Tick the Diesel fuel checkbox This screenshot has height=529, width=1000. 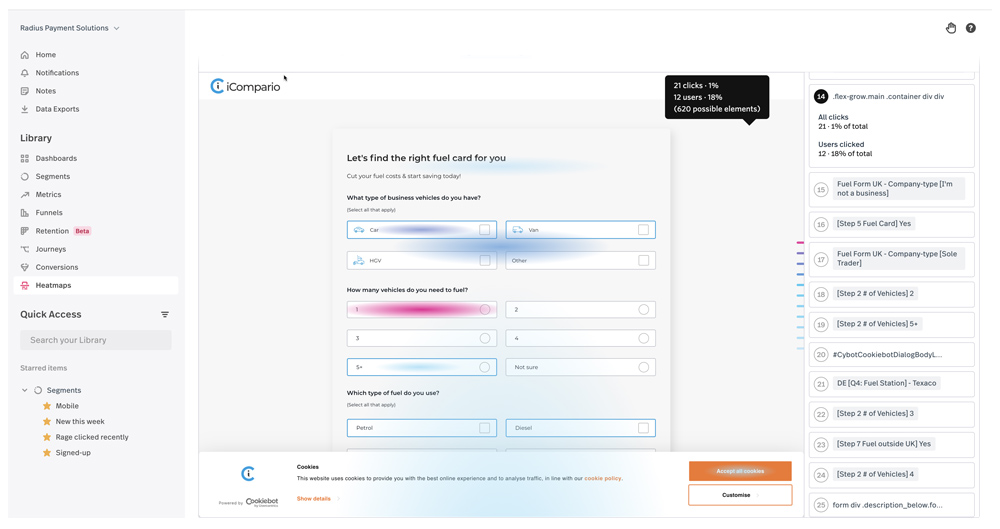(x=643, y=428)
